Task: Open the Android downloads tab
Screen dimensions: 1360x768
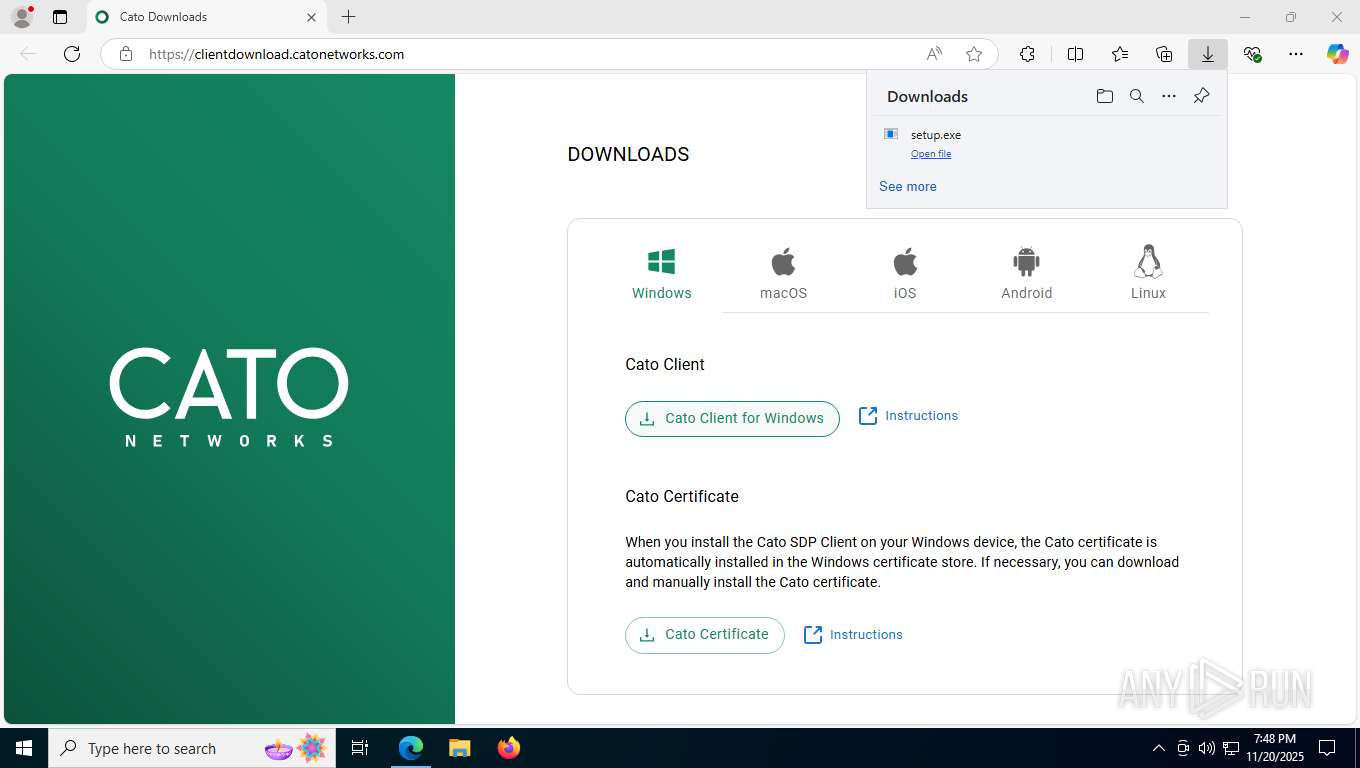Action: 1027,275
